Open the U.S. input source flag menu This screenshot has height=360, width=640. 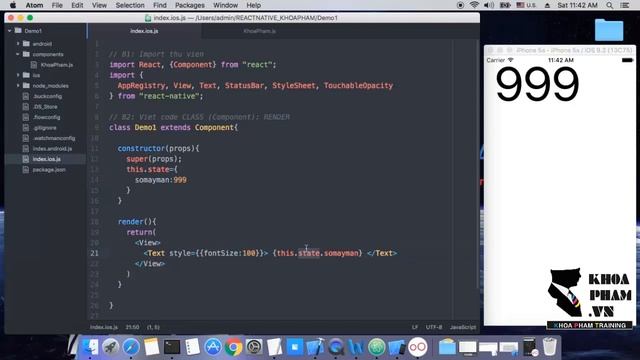[x=526, y=5]
